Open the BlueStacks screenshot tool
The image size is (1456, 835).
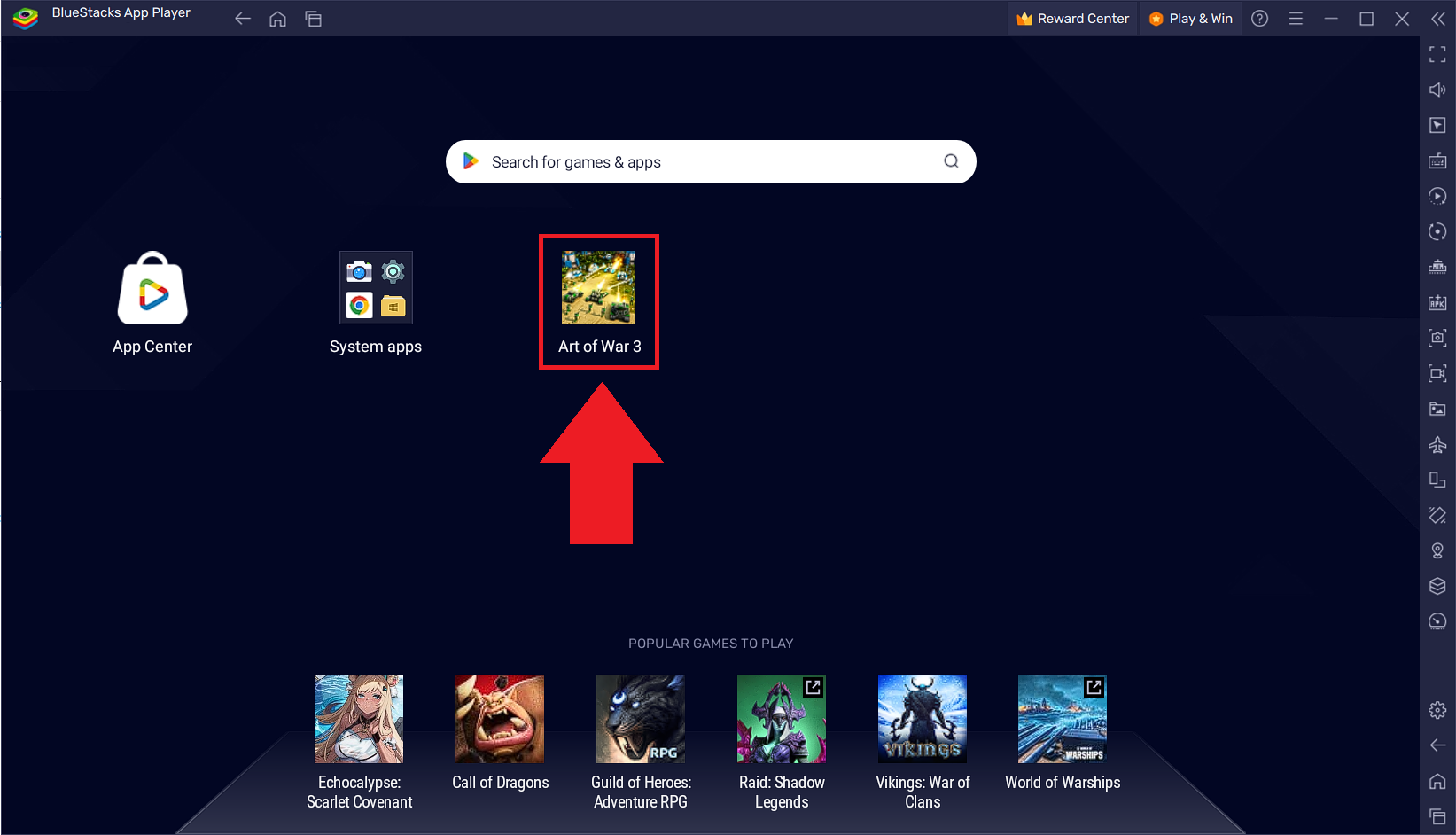(x=1437, y=338)
